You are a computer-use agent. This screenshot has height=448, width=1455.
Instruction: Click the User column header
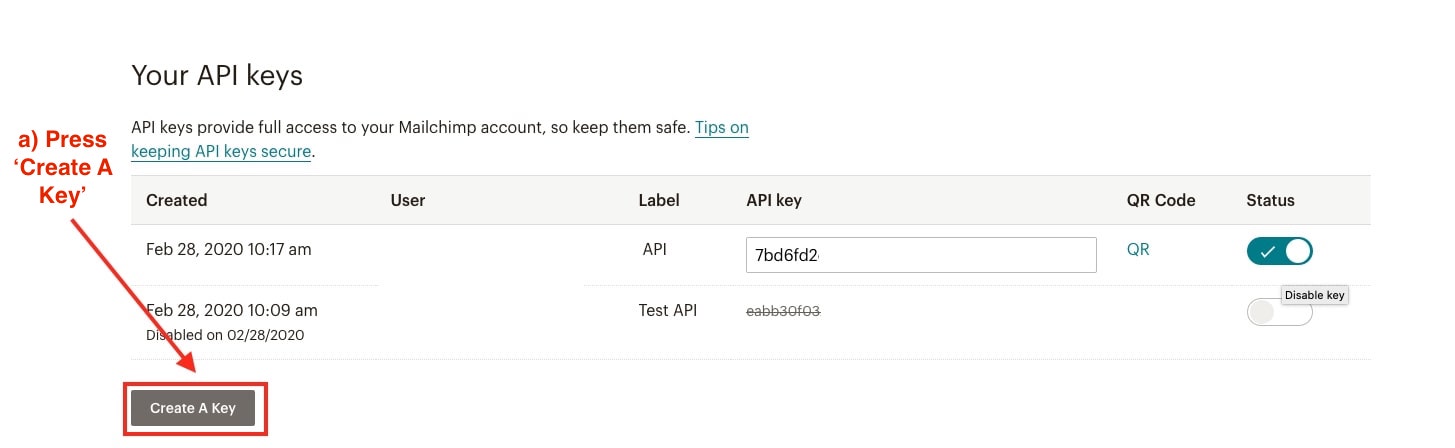point(408,200)
